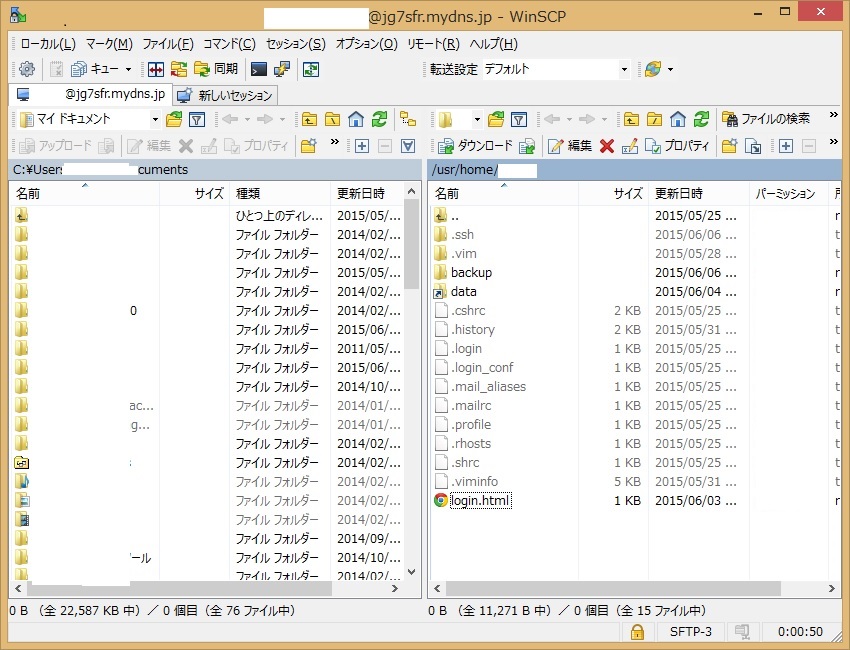Screen dimensions: 850x650
Task: Click the red delete X in remote toolbar
Action: (x=607, y=146)
